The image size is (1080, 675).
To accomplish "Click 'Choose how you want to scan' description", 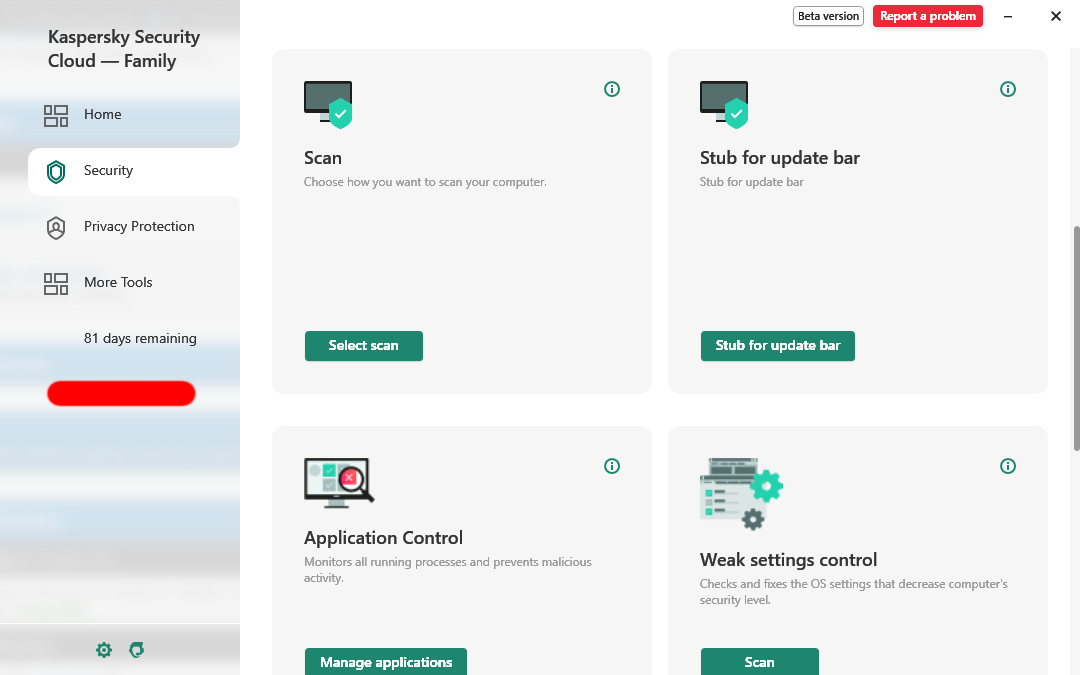I will (425, 182).
